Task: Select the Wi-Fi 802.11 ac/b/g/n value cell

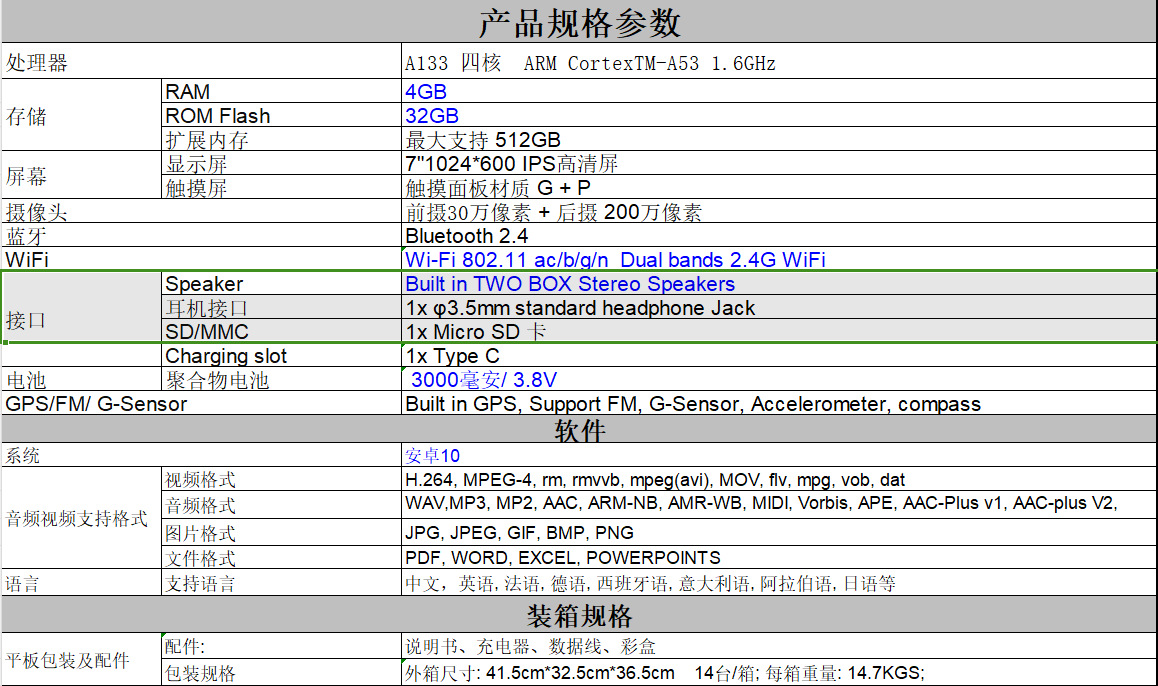Action: tap(779, 258)
